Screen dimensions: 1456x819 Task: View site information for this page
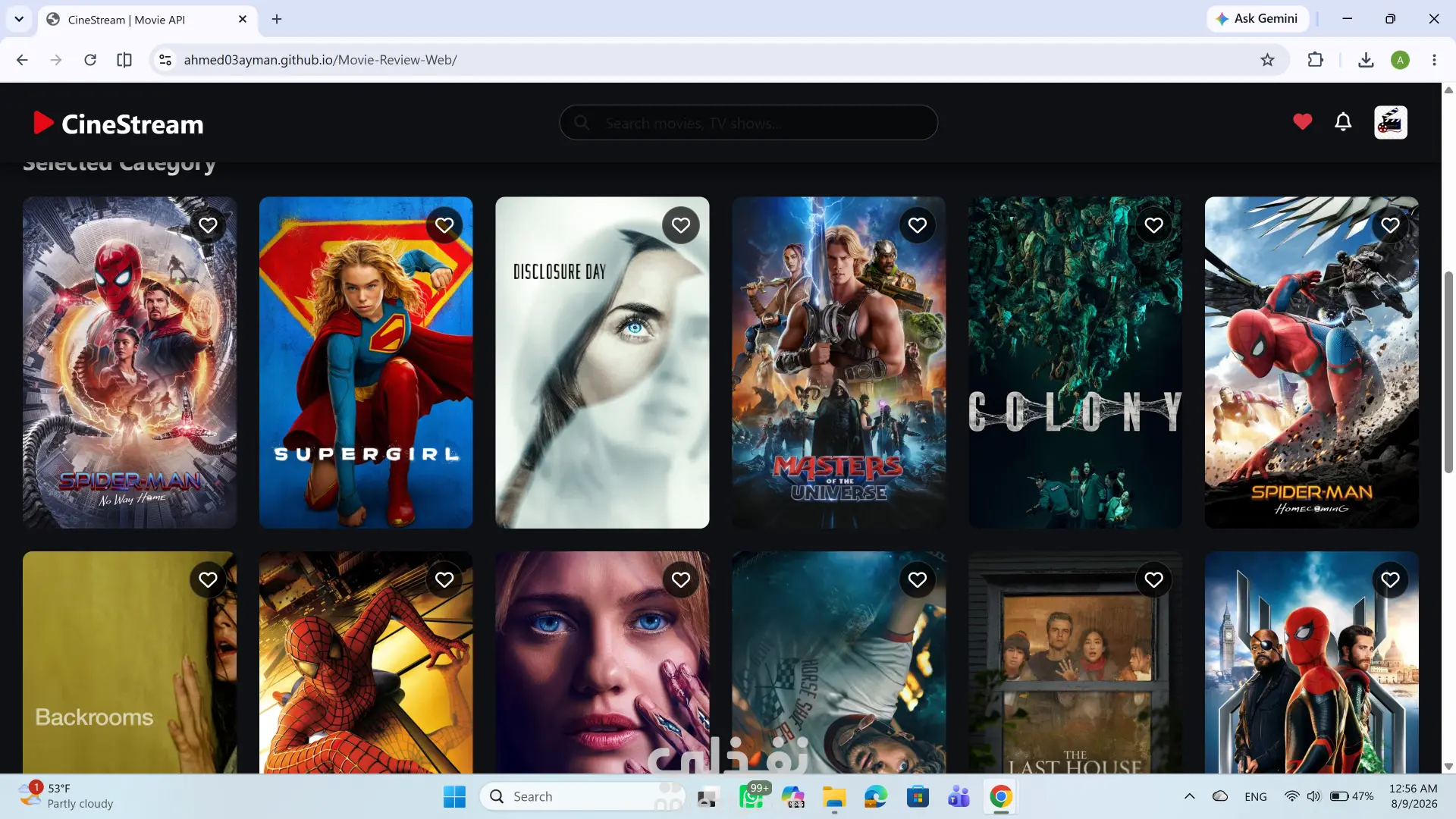[165, 60]
